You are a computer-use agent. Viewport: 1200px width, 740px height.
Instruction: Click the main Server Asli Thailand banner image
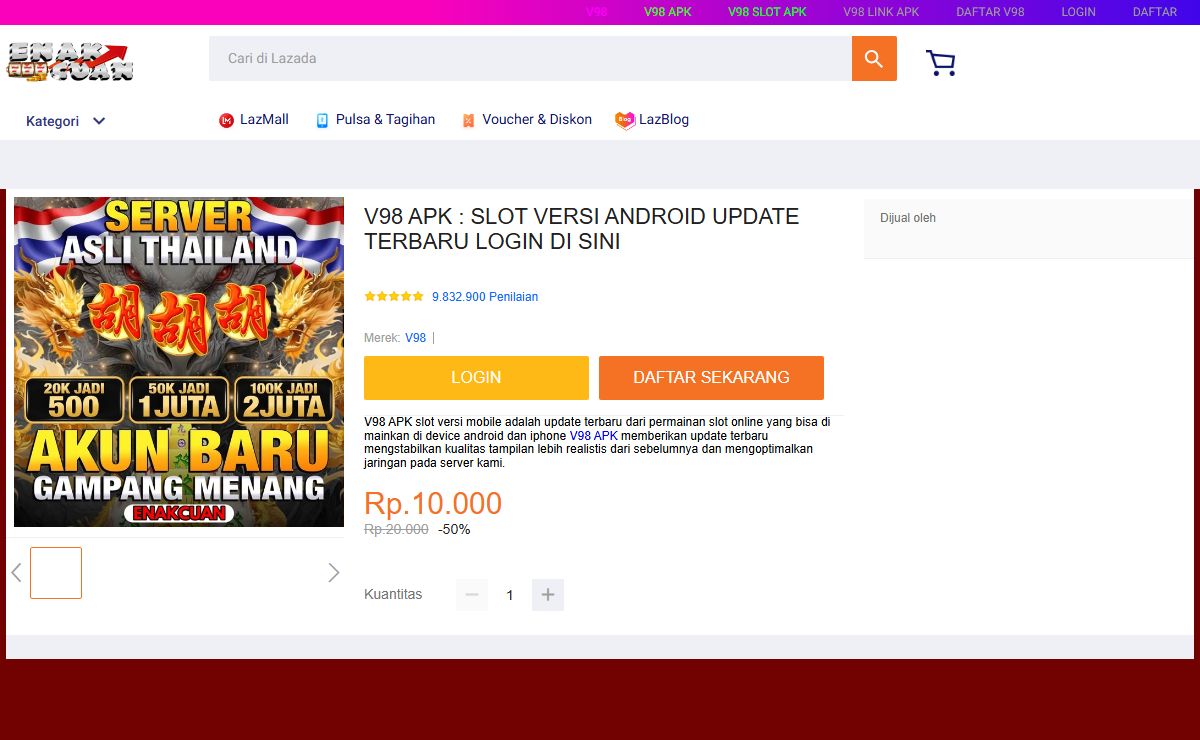[x=179, y=362]
